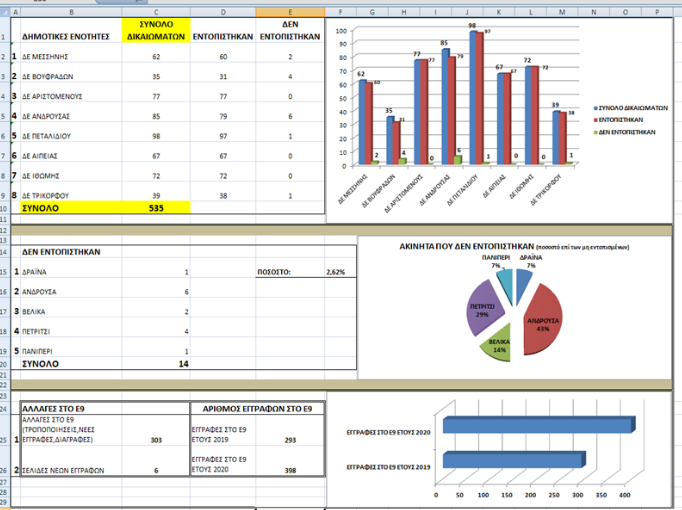Select column header C
The height and width of the screenshot is (510, 682).
pyautogui.click(x=156, y=12)
